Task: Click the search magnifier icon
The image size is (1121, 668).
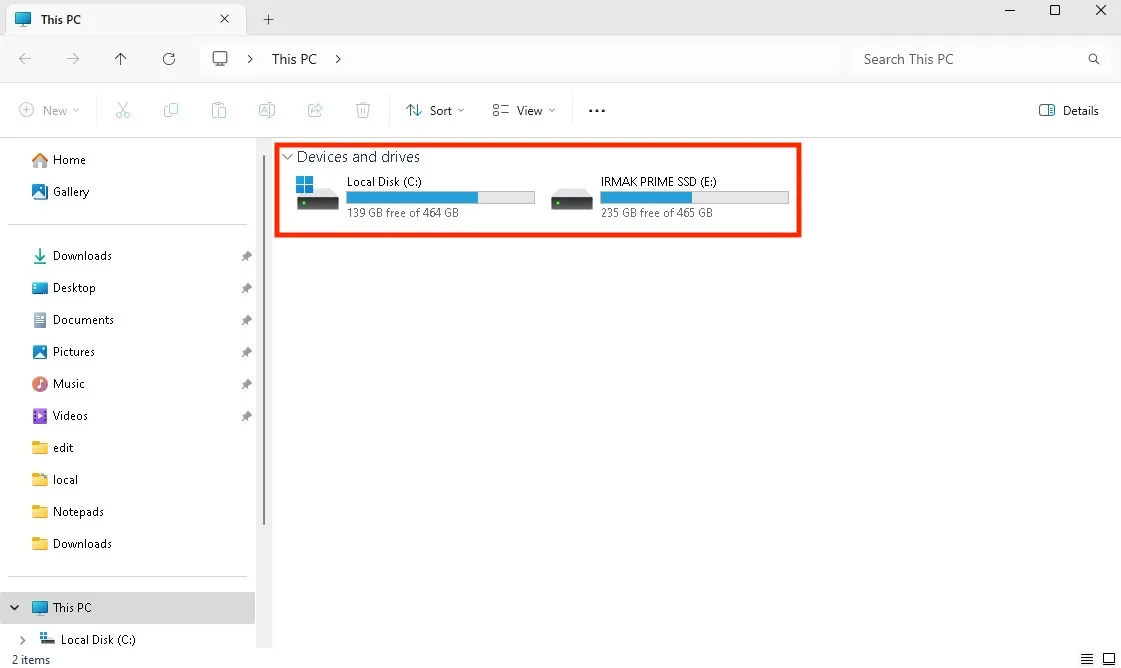Action: tap(1094, 59)
